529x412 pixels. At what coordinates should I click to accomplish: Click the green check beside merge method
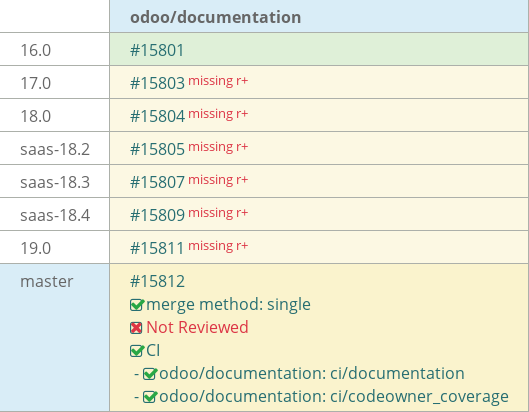pyautogui.click(x=137, y=305)
